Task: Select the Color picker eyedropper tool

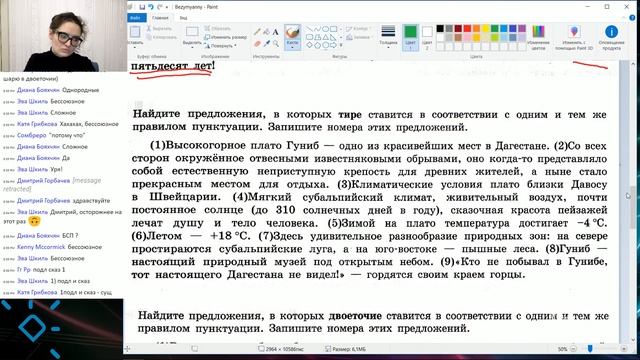Action: (x=267, y=43)
